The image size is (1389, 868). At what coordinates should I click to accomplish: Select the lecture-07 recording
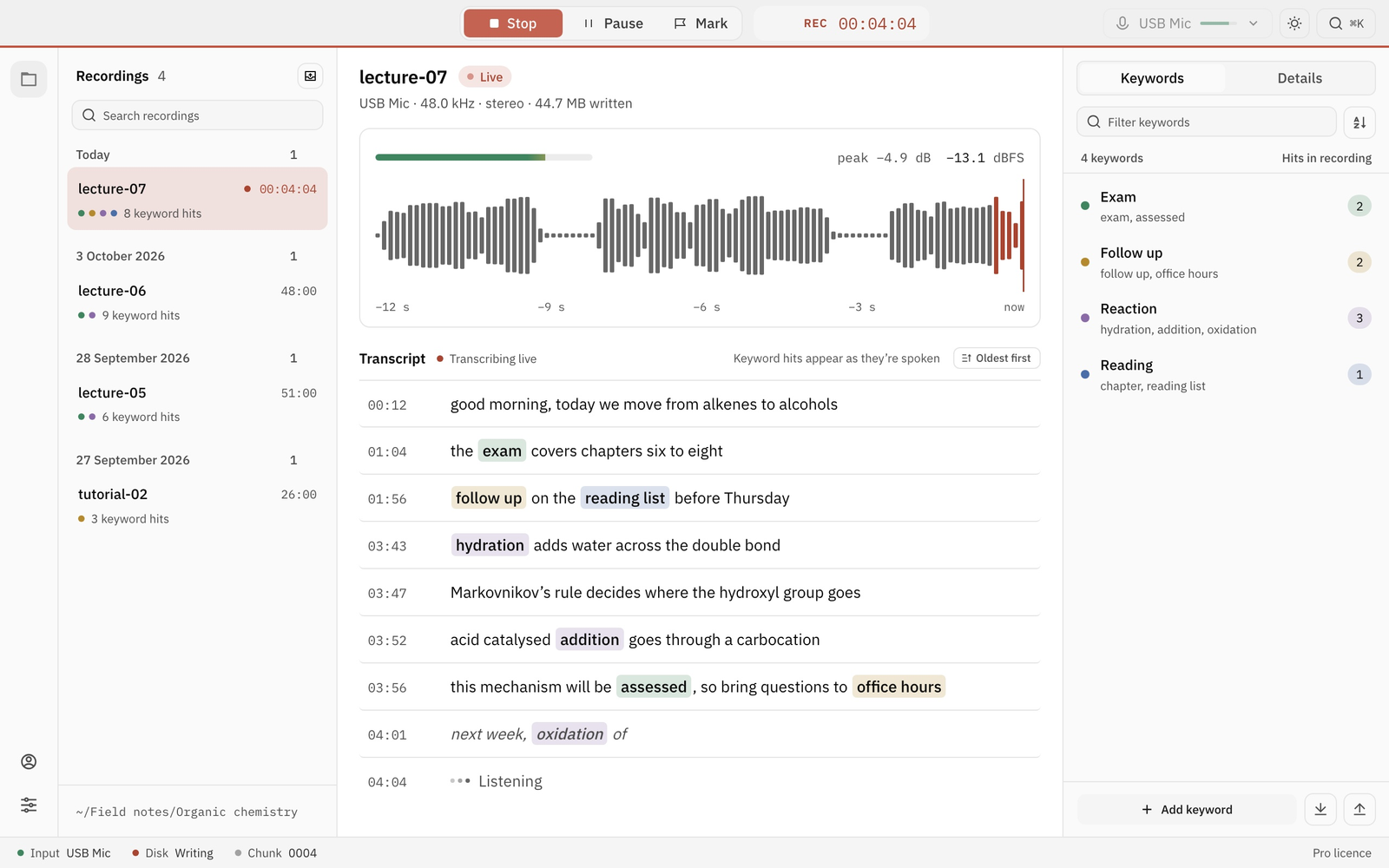tap(197, 199)
